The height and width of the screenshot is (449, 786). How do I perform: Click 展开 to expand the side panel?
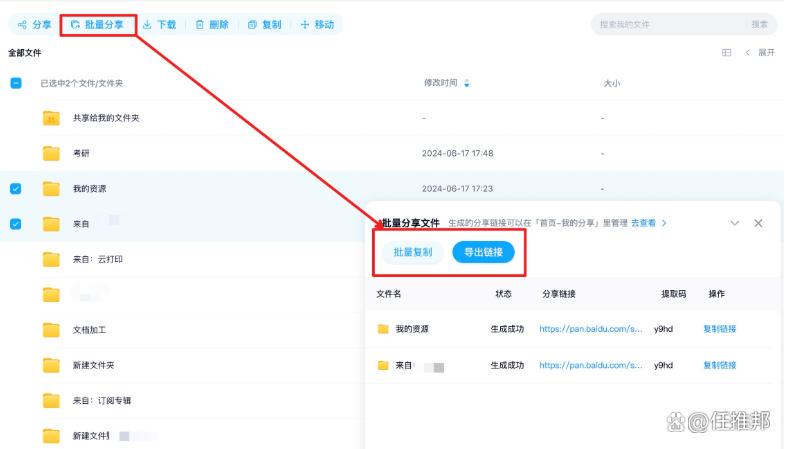pos(760,52)
